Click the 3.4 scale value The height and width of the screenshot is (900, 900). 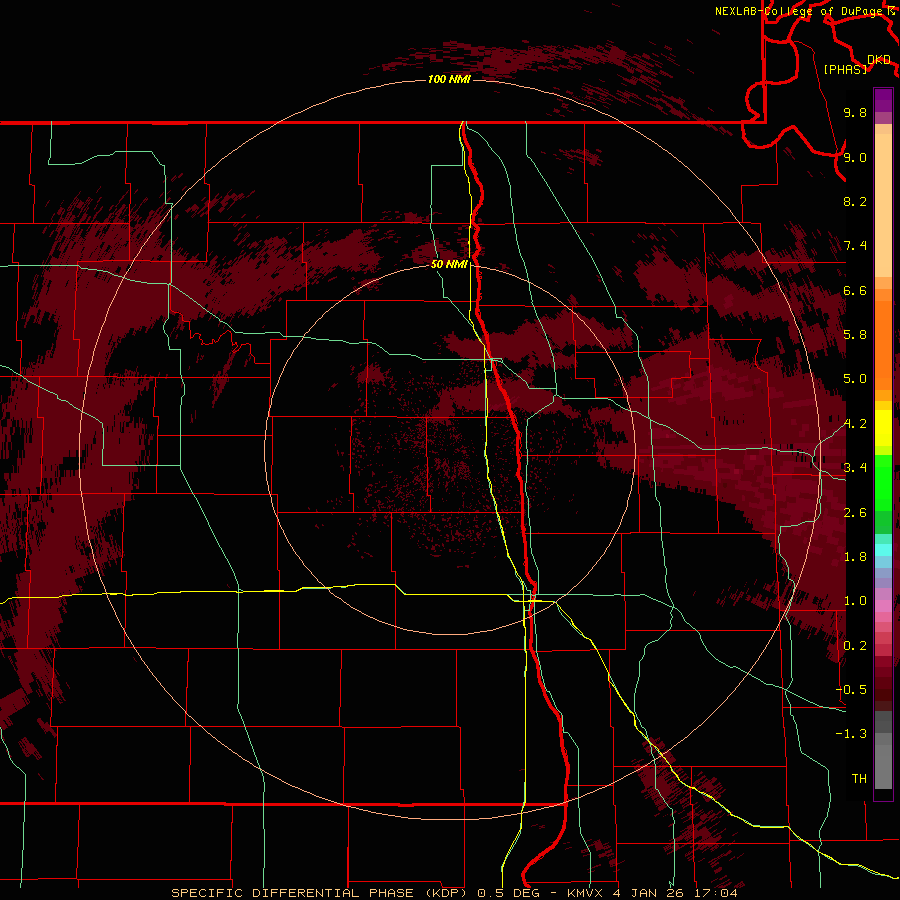pyautogui.click(x=855, y=468)
